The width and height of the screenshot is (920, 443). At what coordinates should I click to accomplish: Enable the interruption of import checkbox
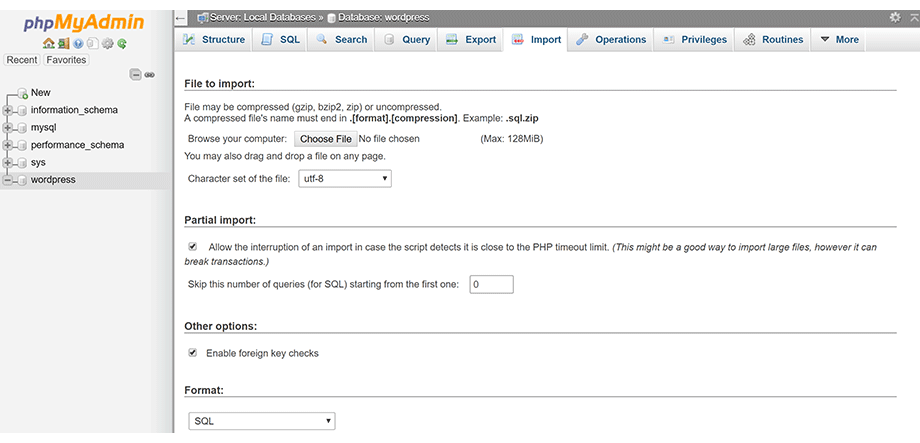pos(192,247)
